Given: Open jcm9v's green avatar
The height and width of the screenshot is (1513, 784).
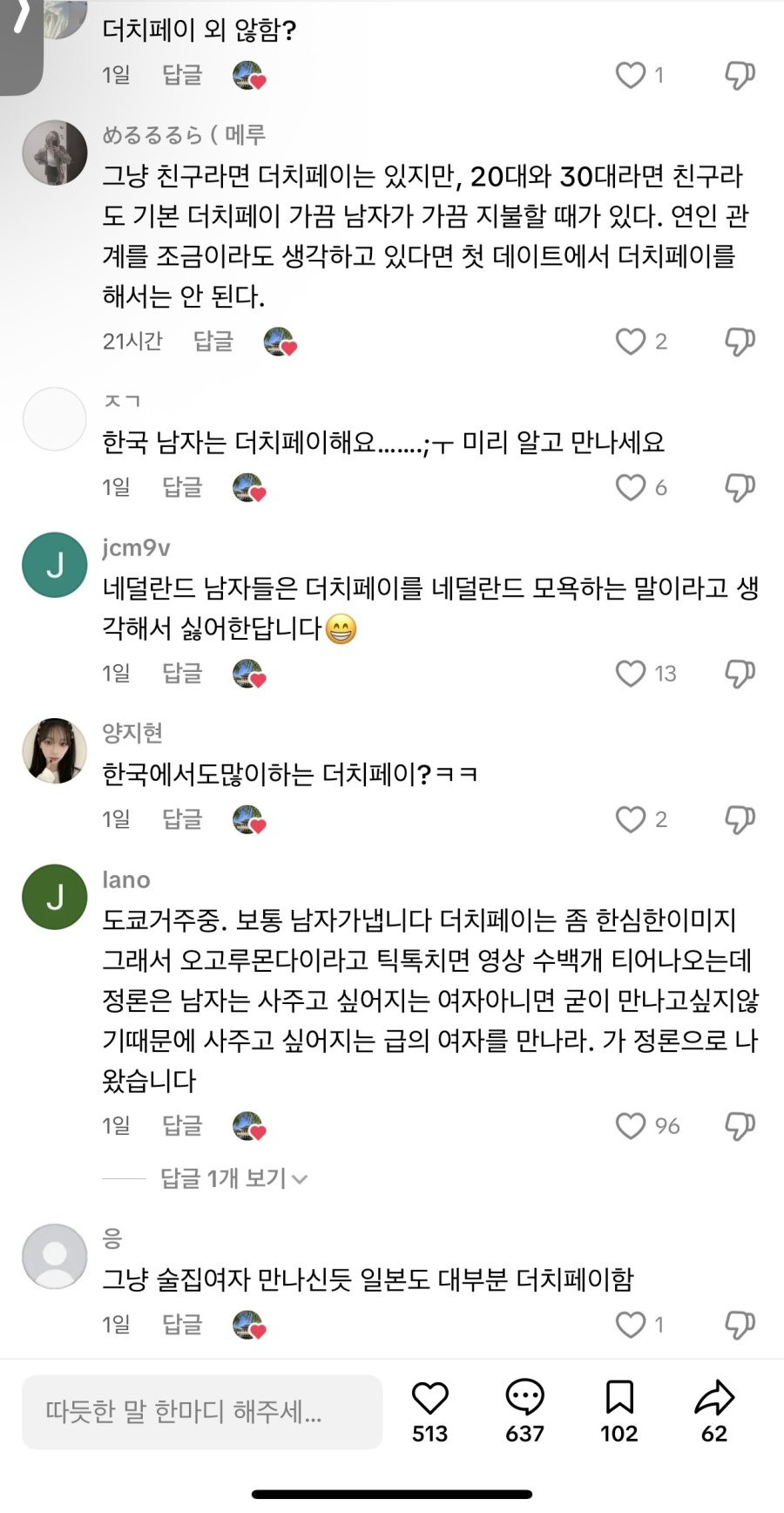Looking at the screenshot, I should point(54,565).
